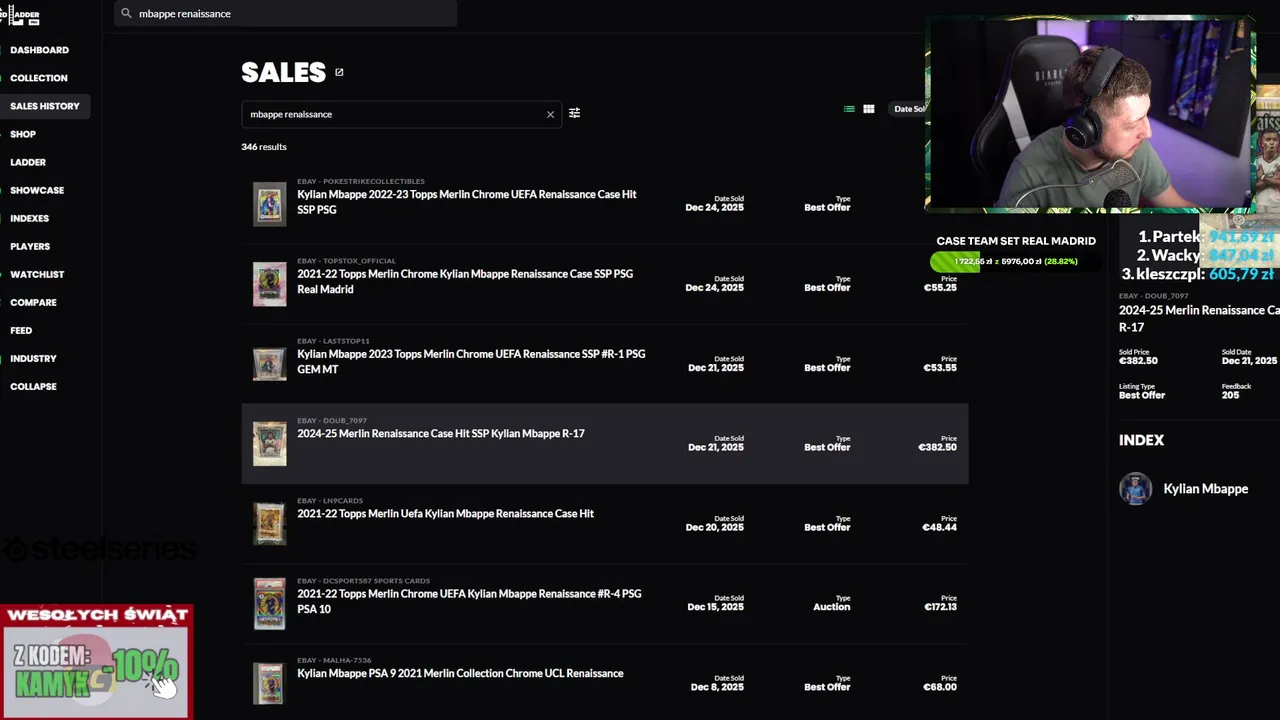This screenshot has width=1280, height=720.
Task: Collapse the sidebar via Collapse item
Action: coord(33,386)
